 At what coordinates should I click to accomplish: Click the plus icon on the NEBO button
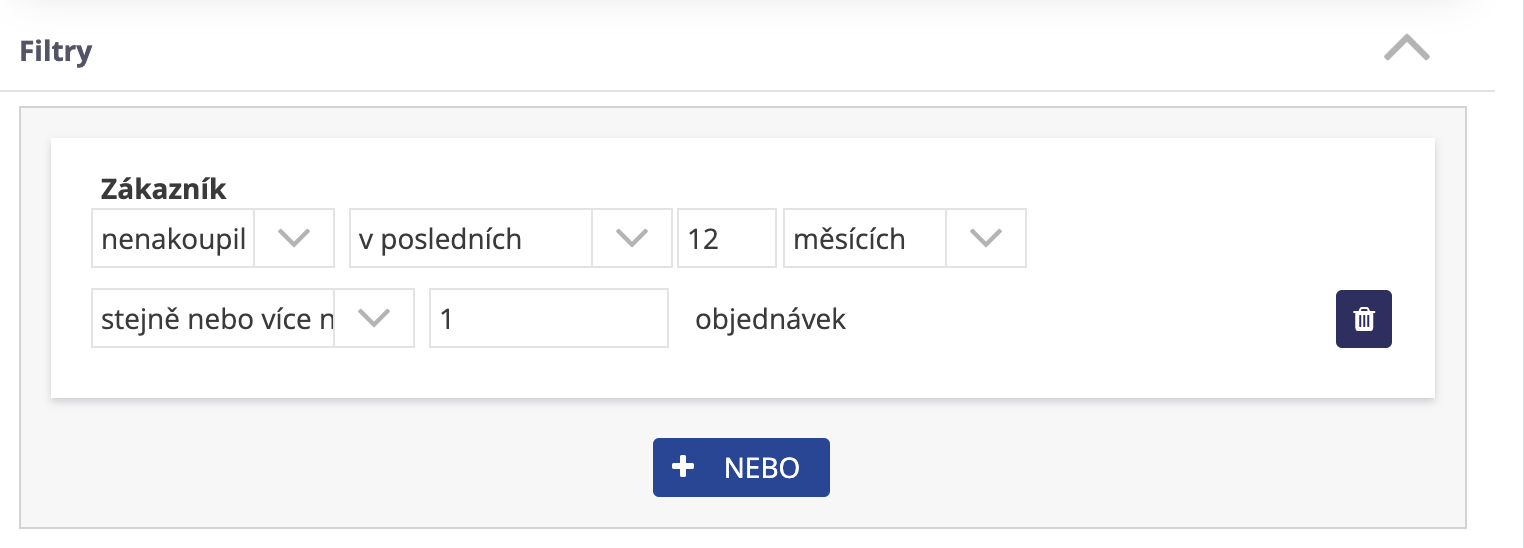pos(683,467)
